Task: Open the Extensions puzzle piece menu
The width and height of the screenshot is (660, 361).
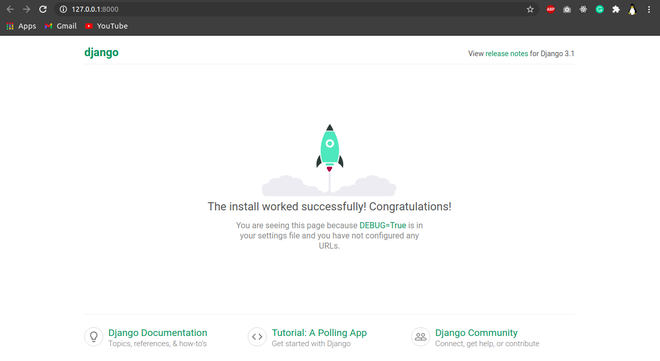Action: 616,9
